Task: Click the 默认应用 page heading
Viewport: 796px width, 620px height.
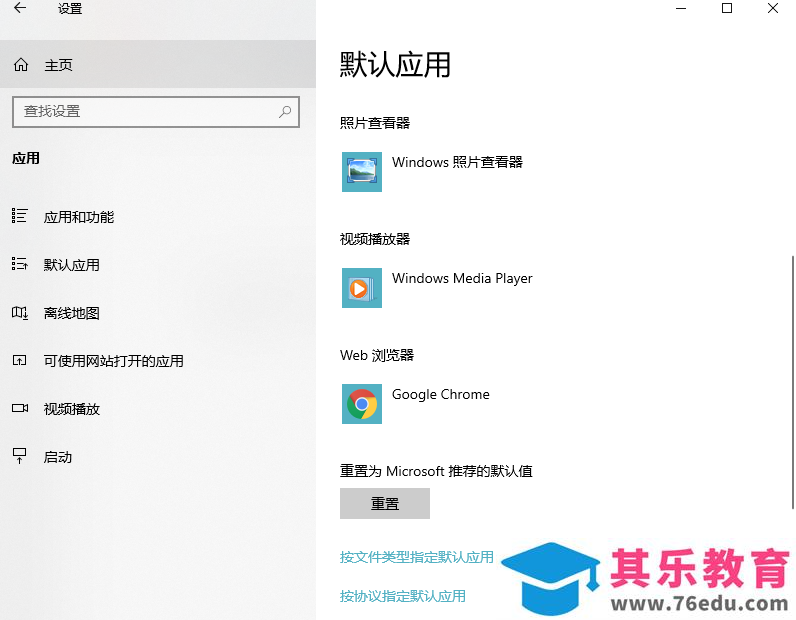Action: click(x=395, y=64)
